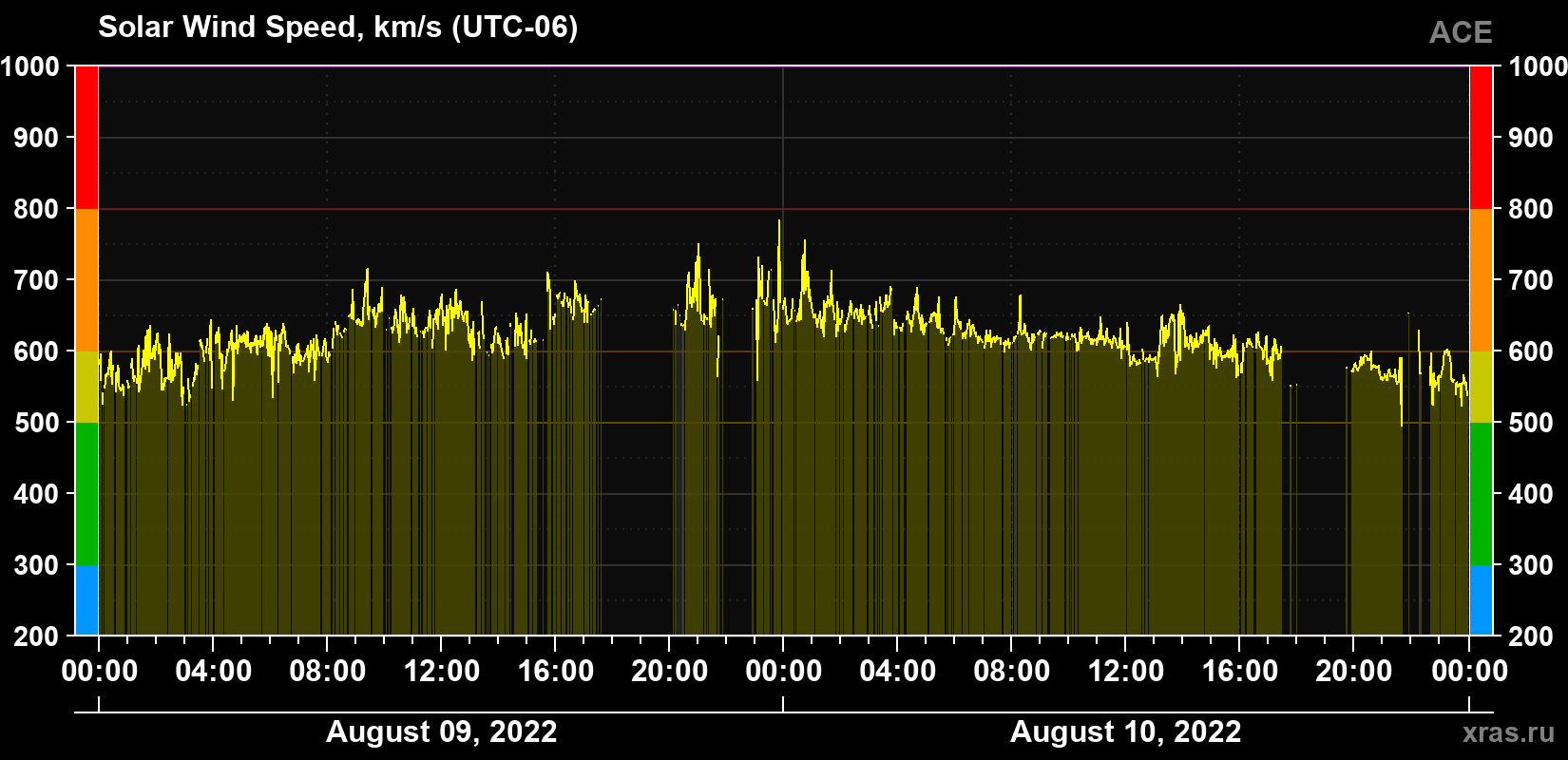This screenshot has height=760, width=1568.
Task: Click the "1000" label on the right axis
Action: 1538,66
